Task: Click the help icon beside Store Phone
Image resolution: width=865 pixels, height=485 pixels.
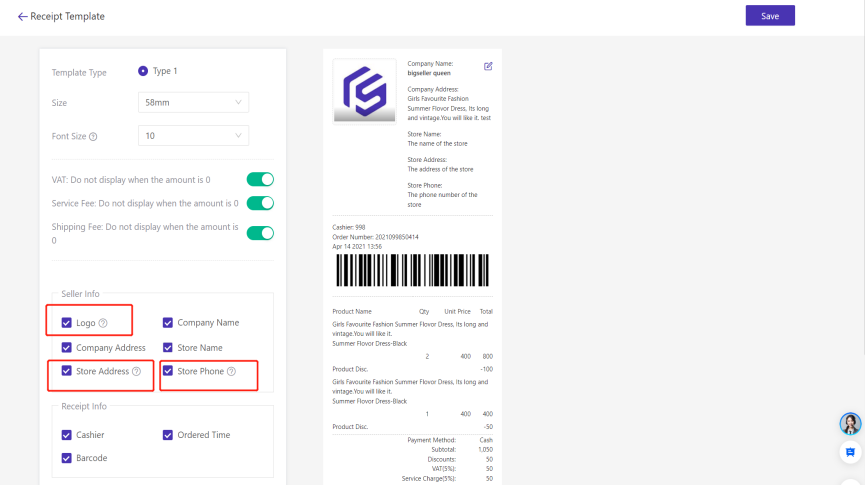Action: [231, 372]
